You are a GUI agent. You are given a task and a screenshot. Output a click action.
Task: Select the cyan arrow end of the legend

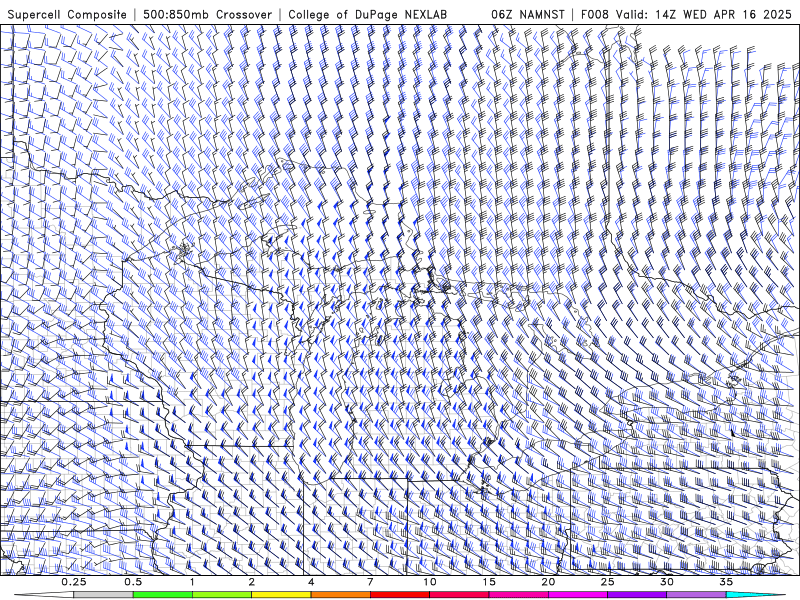756,595
